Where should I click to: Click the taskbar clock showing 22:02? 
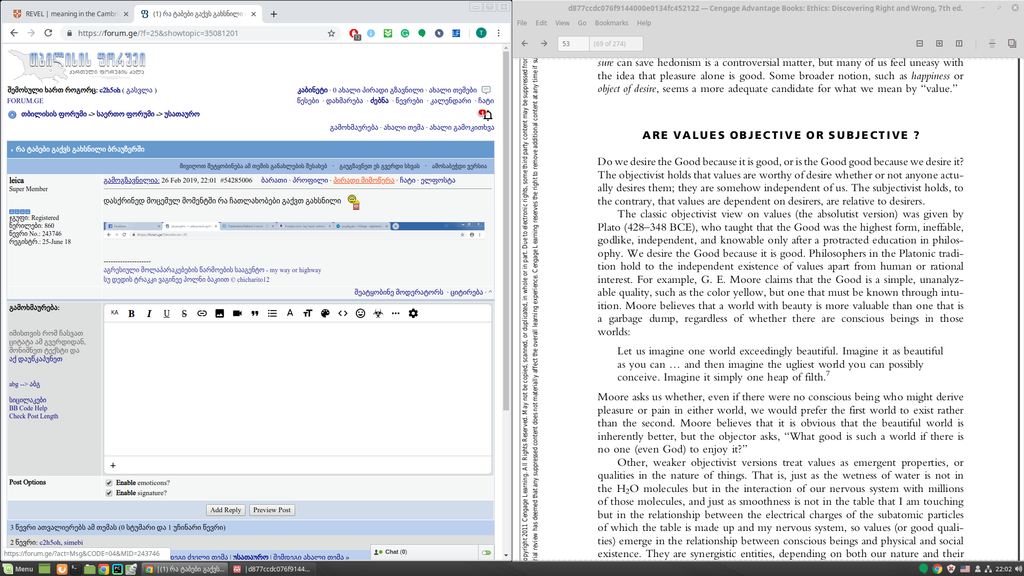click(1004, 569)
